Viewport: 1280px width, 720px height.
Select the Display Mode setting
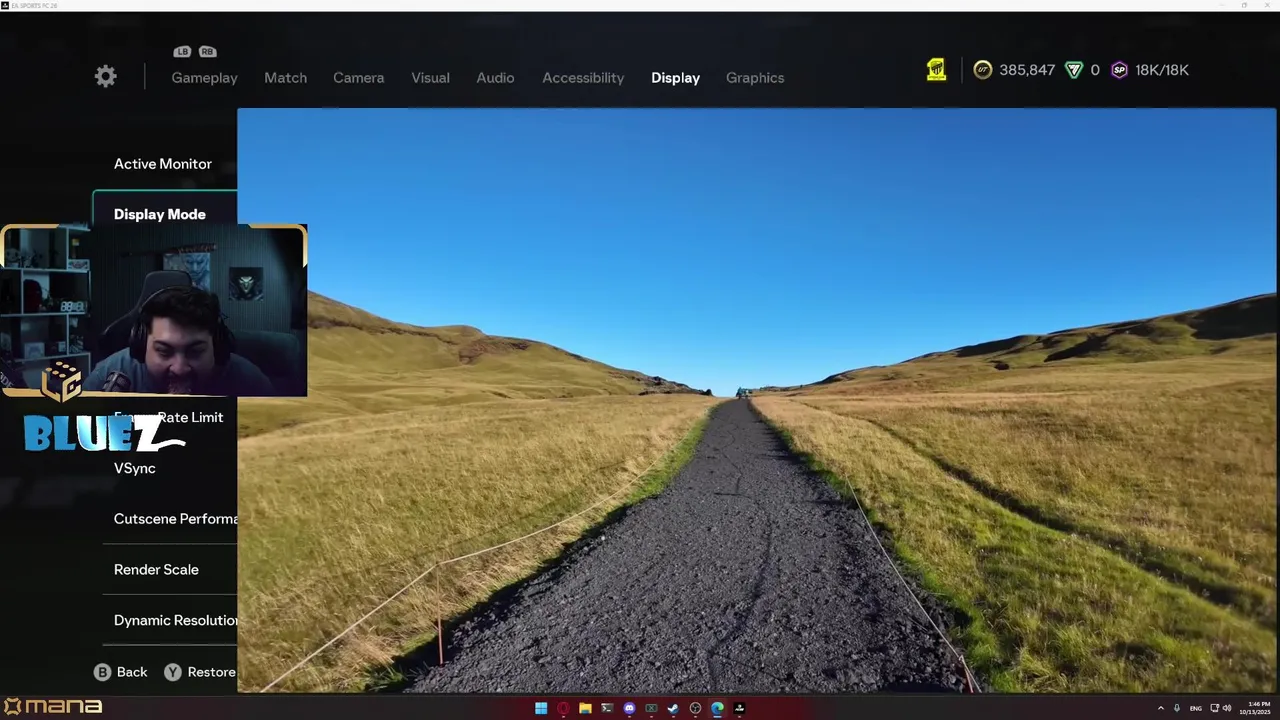[x=165, y=214]
